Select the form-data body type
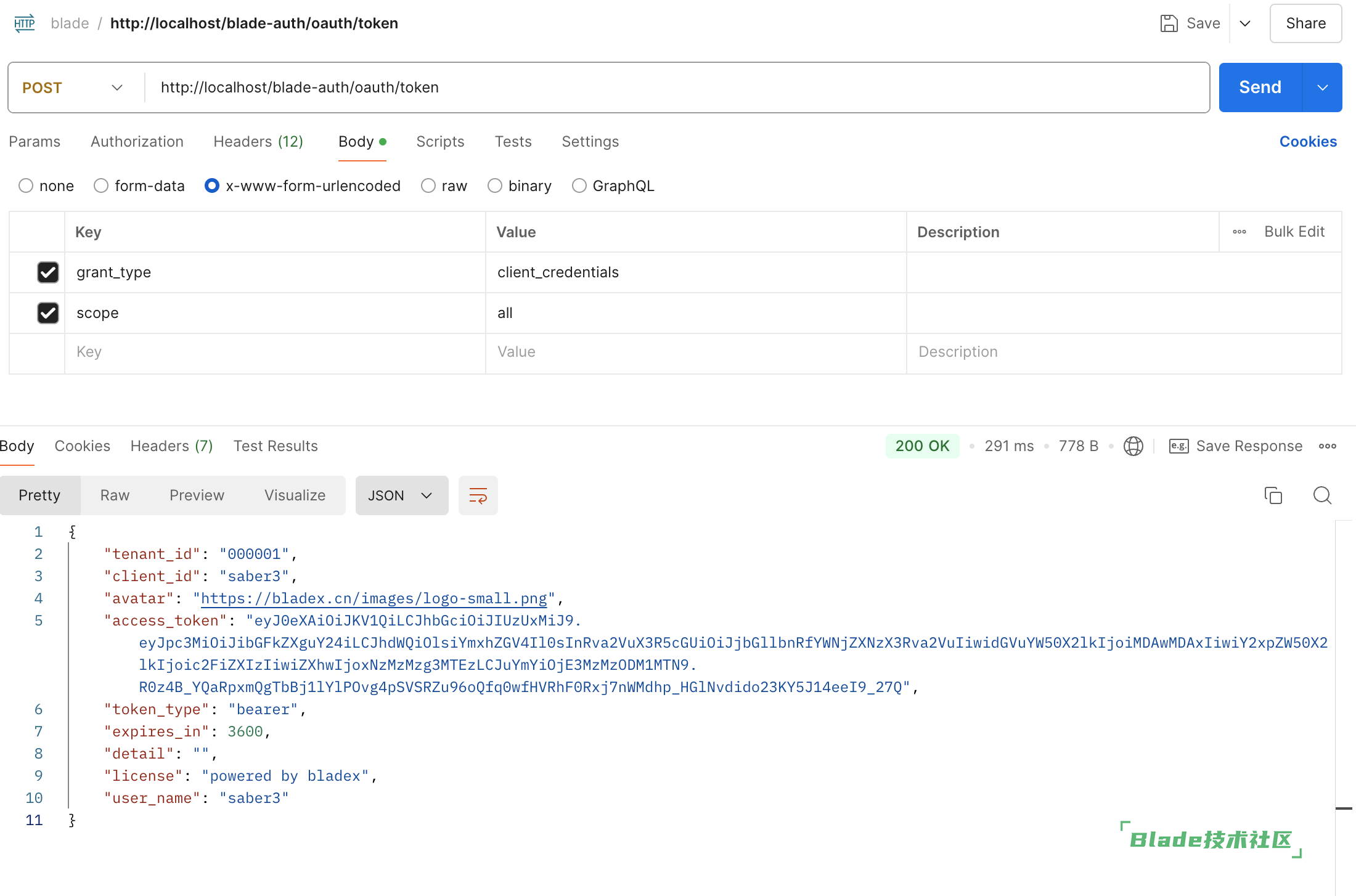Image resolution: width=1356 pixels, height=896 pixels. 101,185
